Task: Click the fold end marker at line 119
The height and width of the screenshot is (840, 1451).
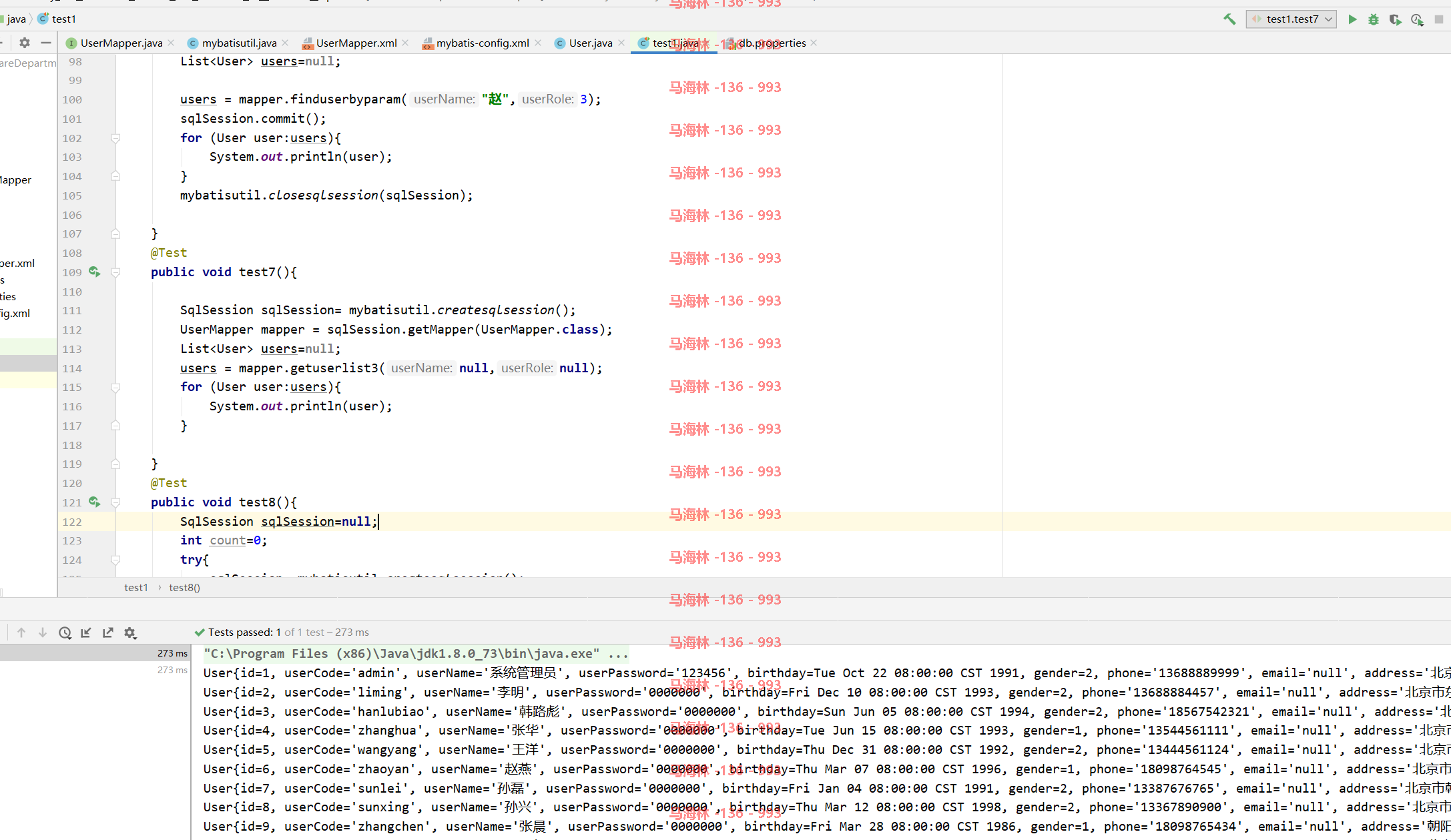Action: click(x=115, y=464)
